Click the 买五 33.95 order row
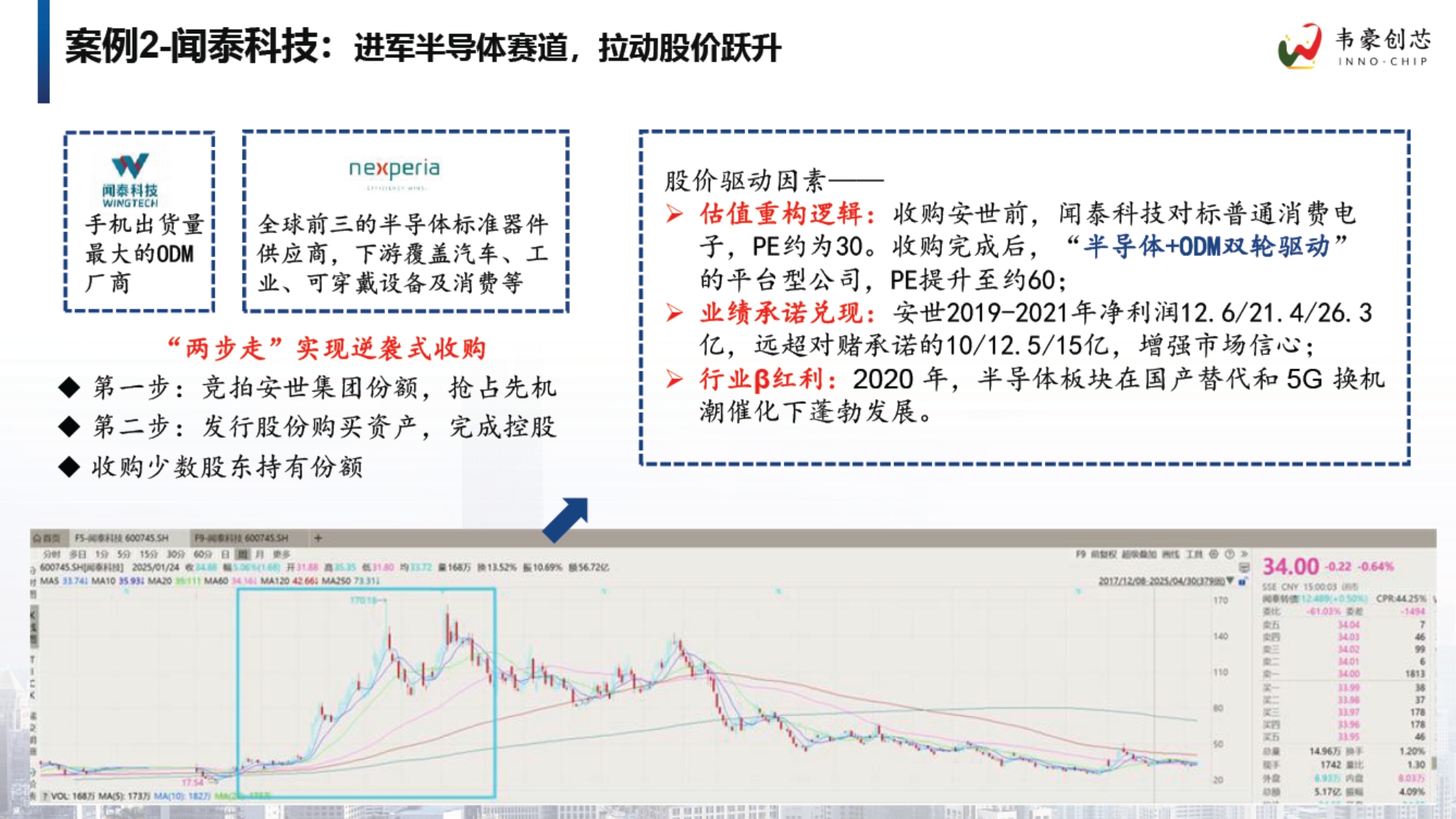 [x=1344, y=737]
